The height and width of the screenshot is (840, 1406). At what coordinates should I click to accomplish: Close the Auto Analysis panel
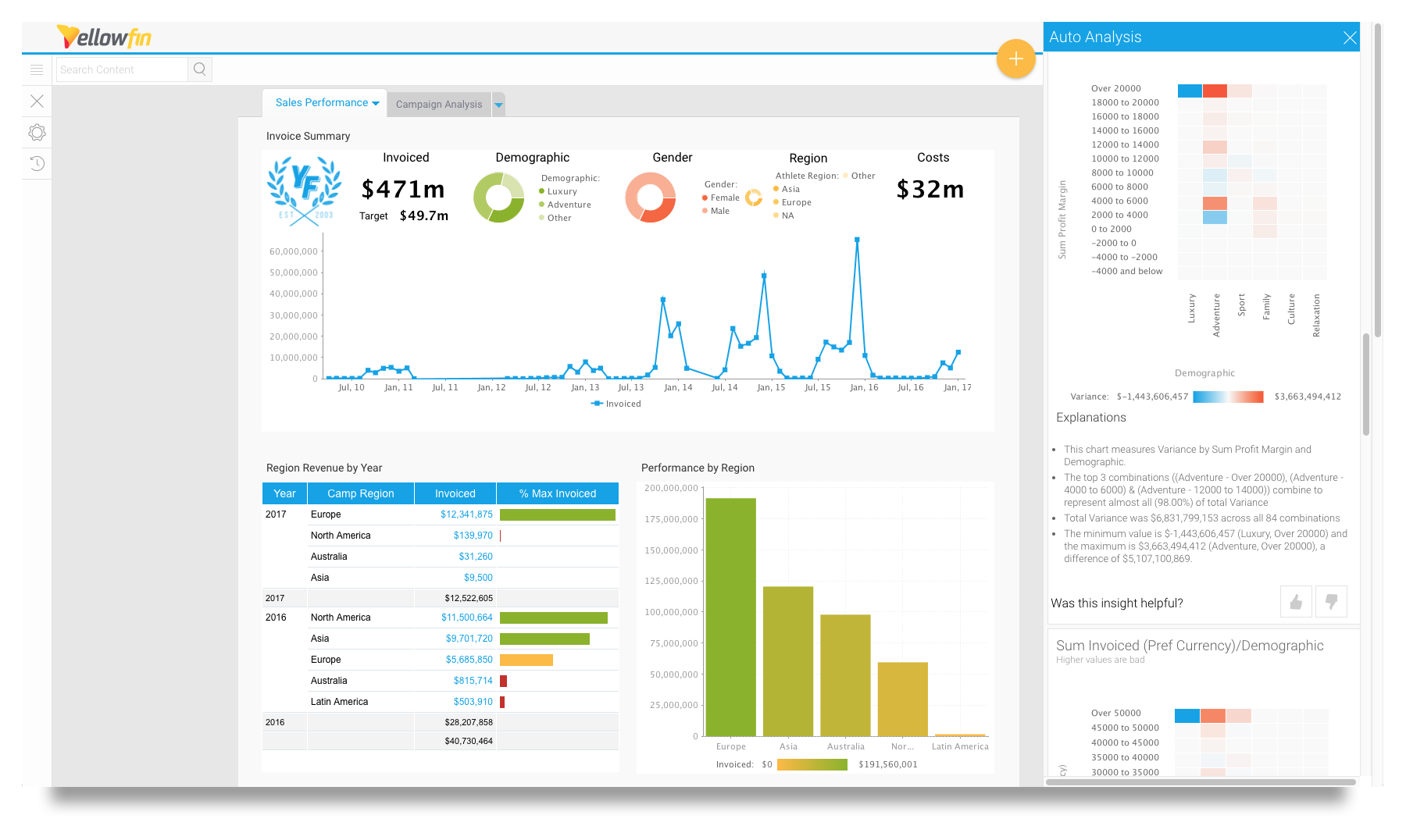pos(1349,37)
